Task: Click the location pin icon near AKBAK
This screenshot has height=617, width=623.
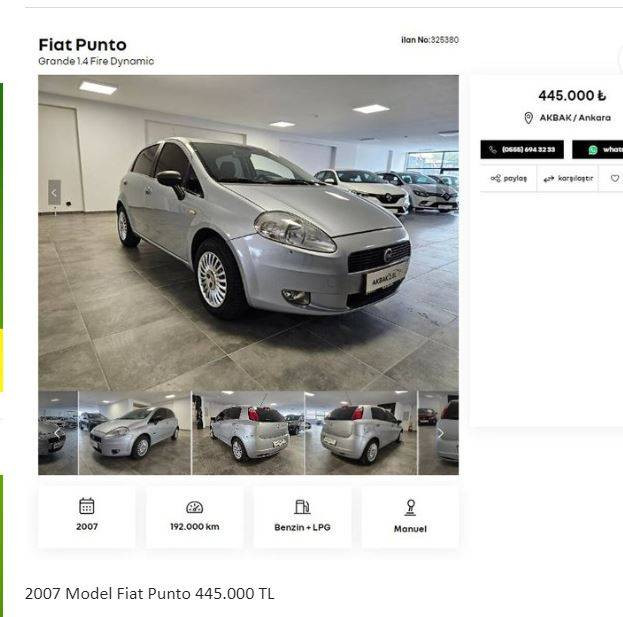Action: click(528, 118)
